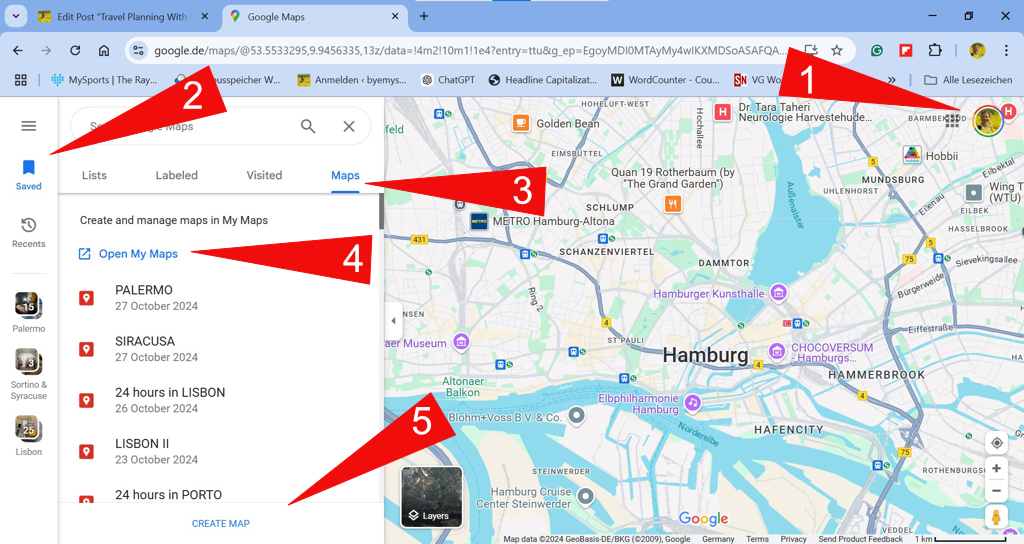
Task: Open the Google Maps hamburger menu
Action: (x=29, y=125)
